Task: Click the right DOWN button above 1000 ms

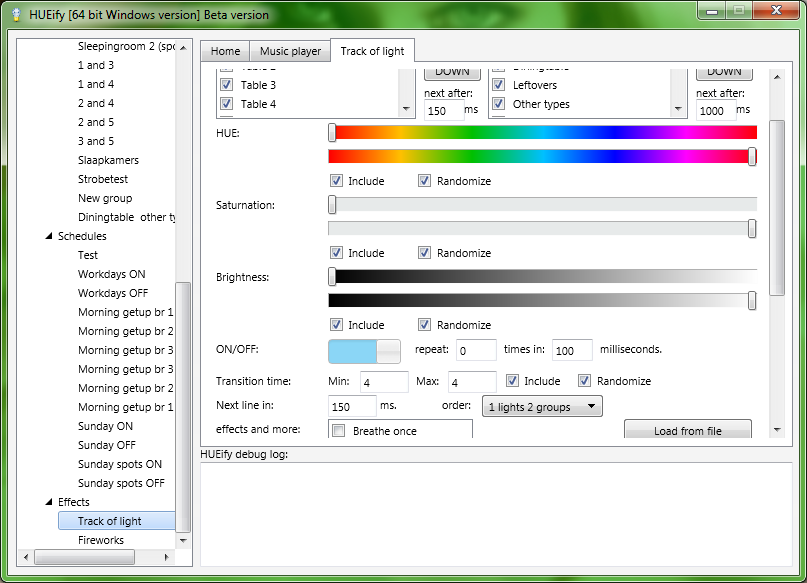Action: coord(724,73)
